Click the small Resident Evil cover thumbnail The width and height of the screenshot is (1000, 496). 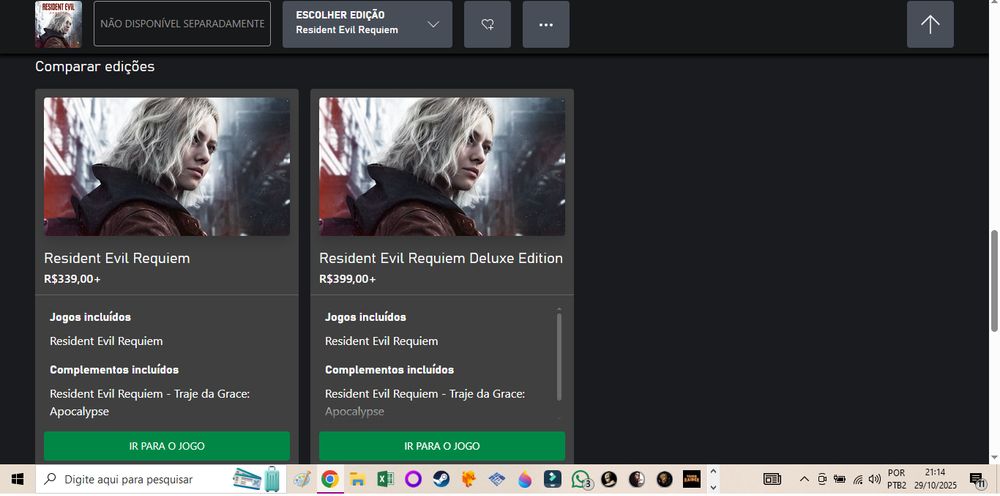click(x=58, y=24)
